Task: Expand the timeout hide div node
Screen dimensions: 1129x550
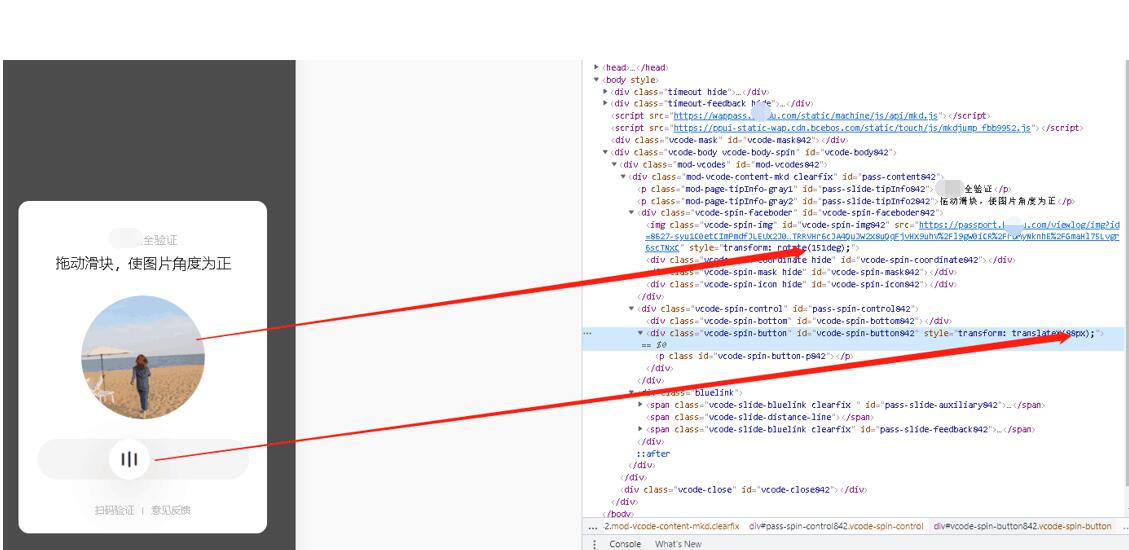Action: point(606,92)
